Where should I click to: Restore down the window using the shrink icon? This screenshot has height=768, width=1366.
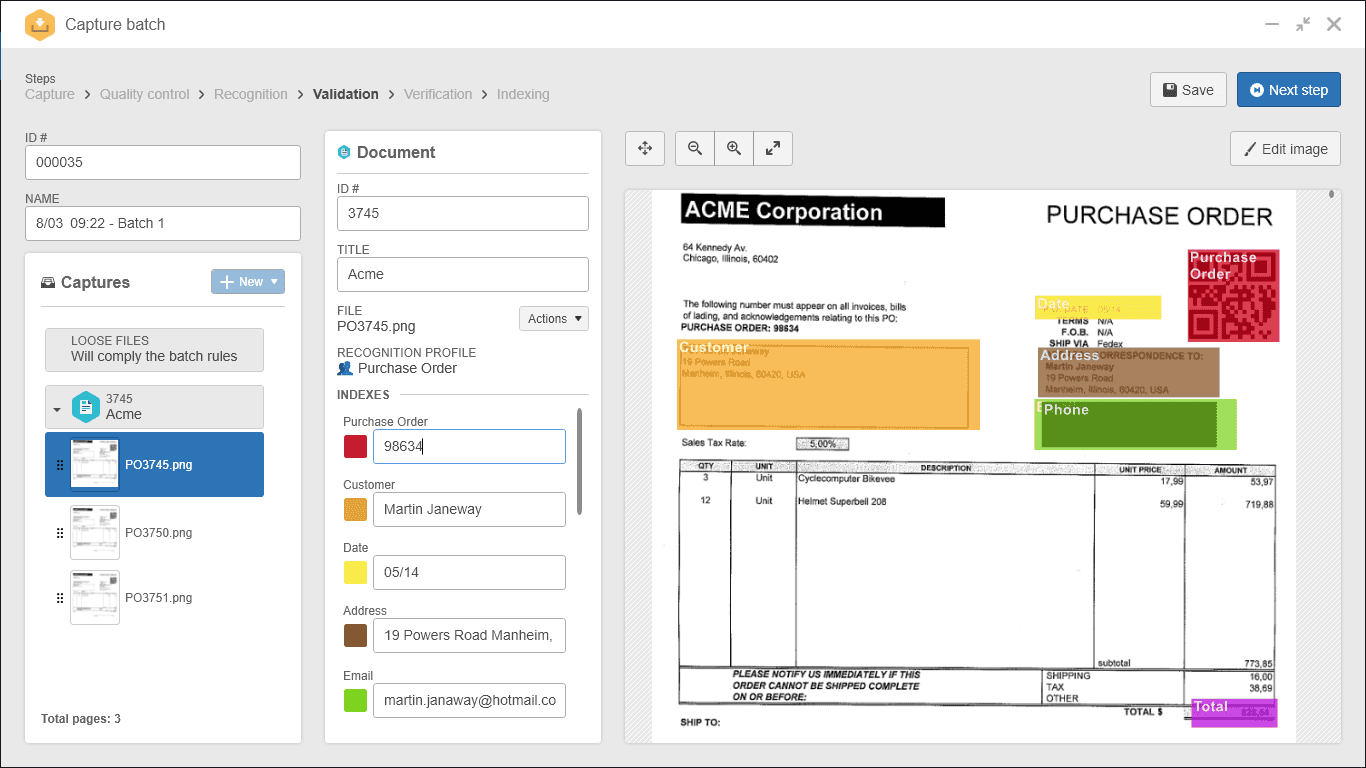click(x=1303, y=24)
